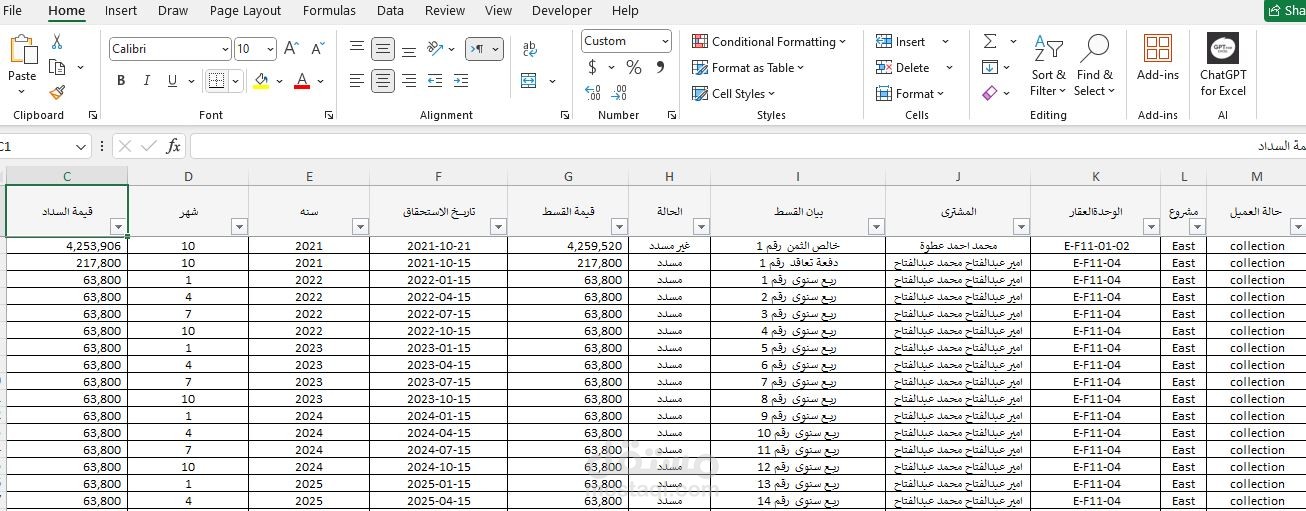Toggle Bottom Align button
The width and height of the screenshot is (1306, 511).
[x=409, y=48]
